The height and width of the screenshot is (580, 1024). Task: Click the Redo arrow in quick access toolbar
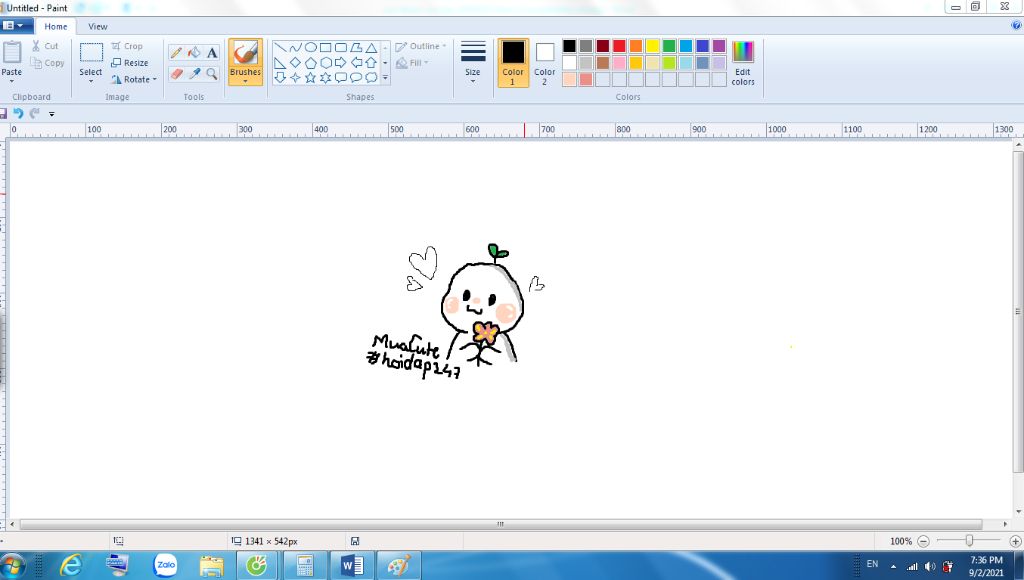click(35, 113)
